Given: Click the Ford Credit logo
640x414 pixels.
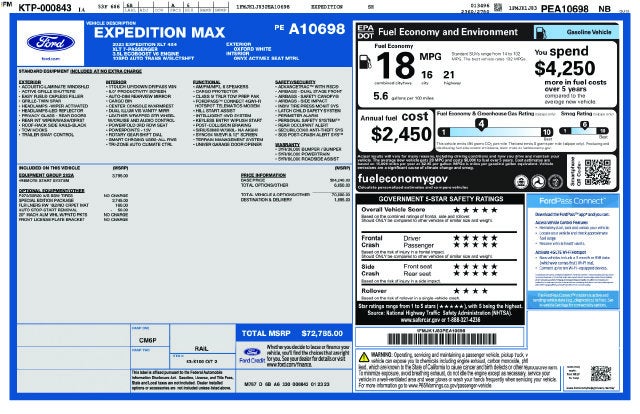Looking at the screenshot, I should pos(252,356).
